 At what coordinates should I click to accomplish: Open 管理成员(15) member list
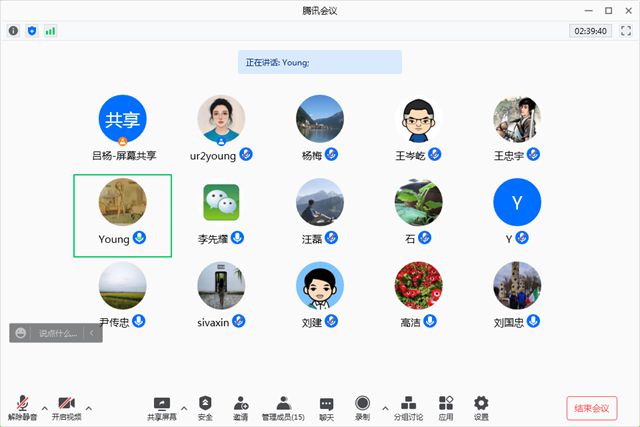283,406
